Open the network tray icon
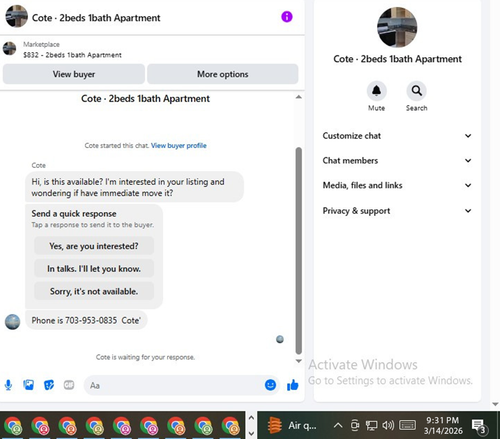 coord(371,425)
